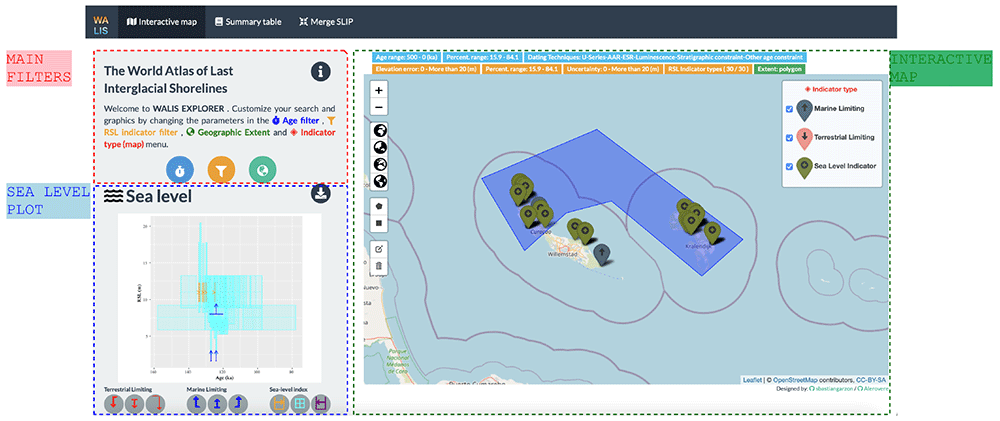The width and height of the screenshot is (1000, 421).
Task: Click orange Sea-level index icon
Action: coord(279,403)
